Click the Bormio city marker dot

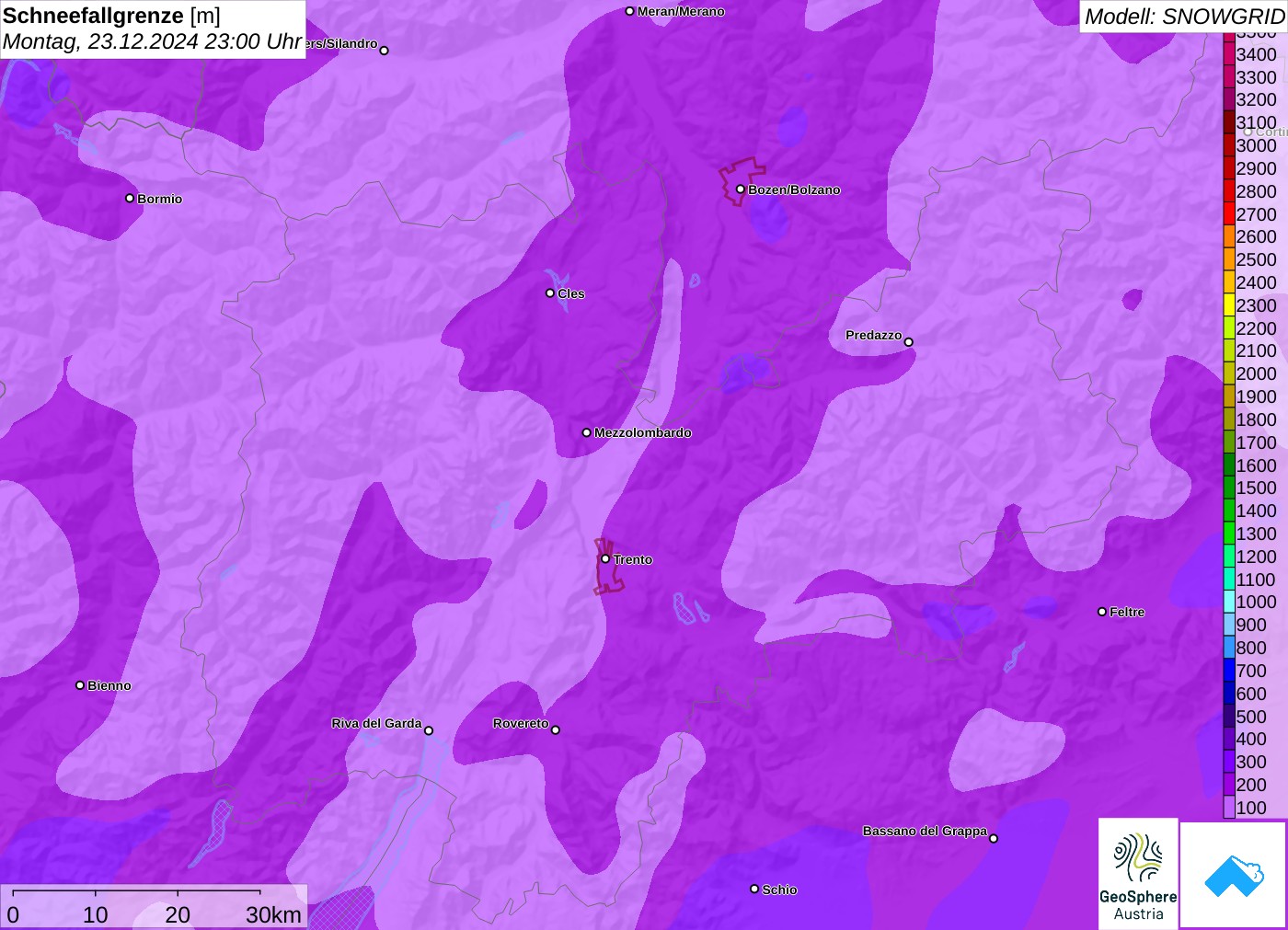point(130,199)
